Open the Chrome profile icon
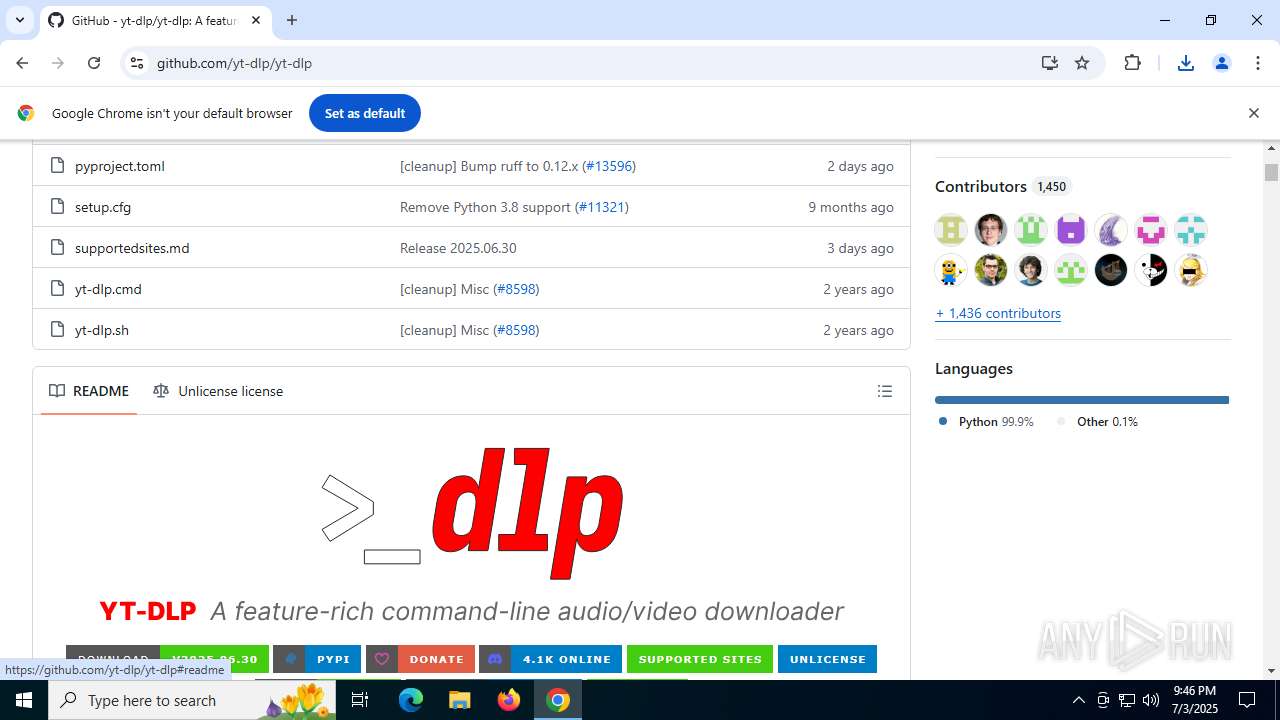This screenshot has height=720, width=1280. [x=1221, y=63]
